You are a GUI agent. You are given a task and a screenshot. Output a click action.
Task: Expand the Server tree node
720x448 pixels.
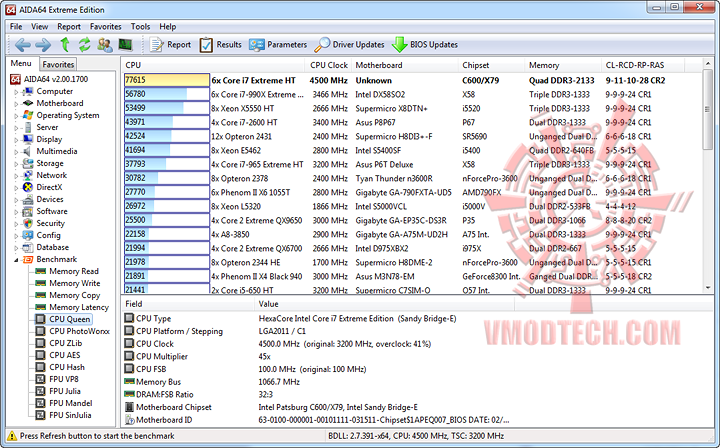[x=16, y=128]
